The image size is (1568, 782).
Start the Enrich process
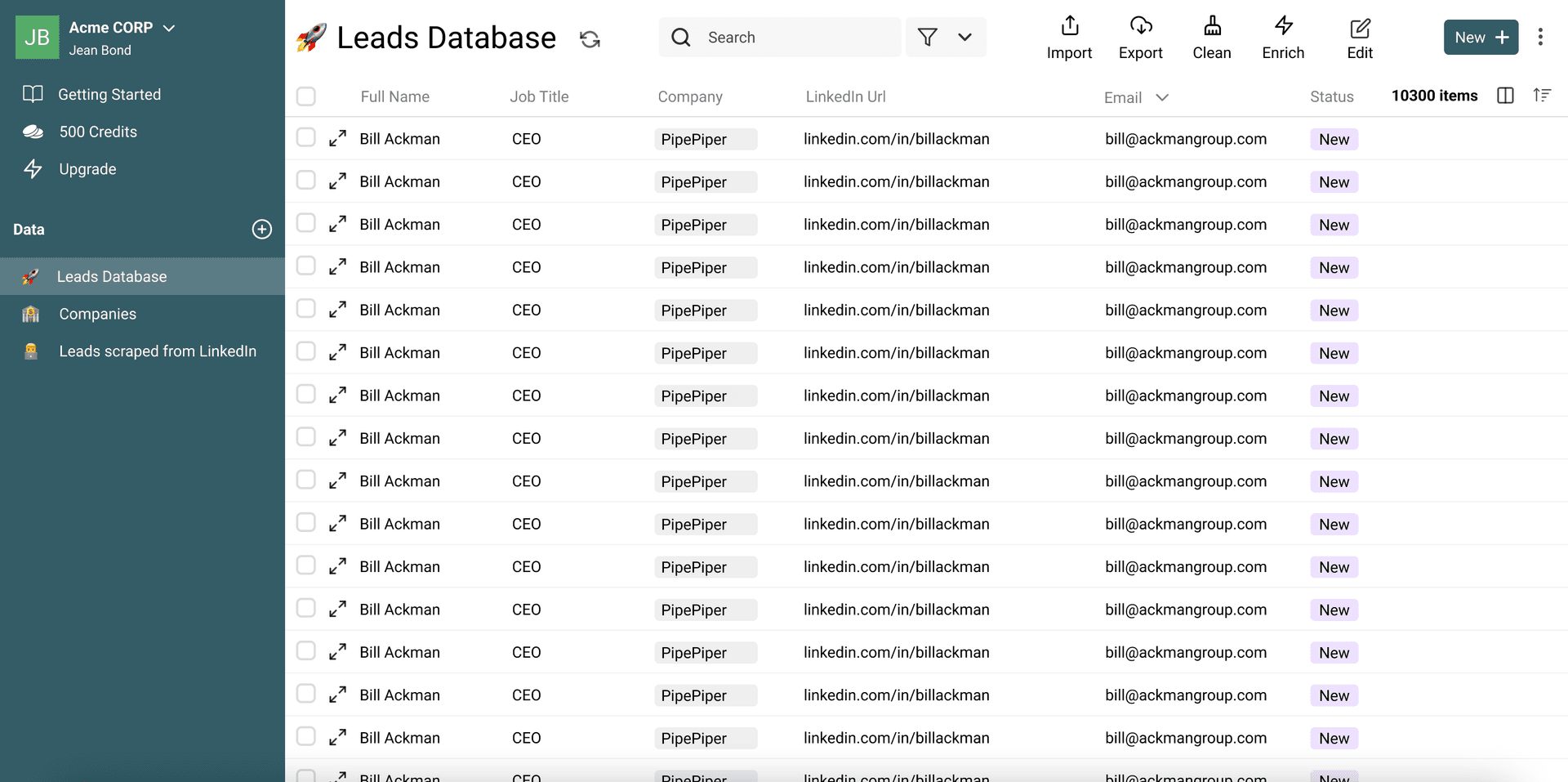(1282, 37)
